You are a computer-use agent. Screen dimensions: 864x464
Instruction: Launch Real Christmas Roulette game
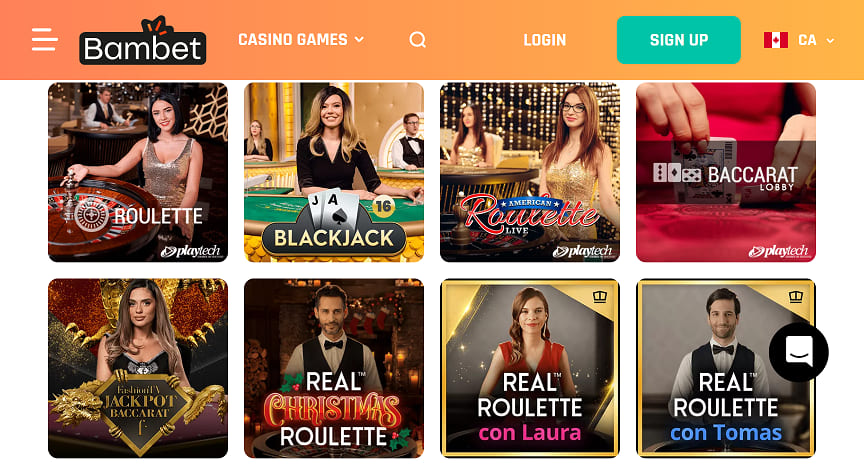point(334,368)
